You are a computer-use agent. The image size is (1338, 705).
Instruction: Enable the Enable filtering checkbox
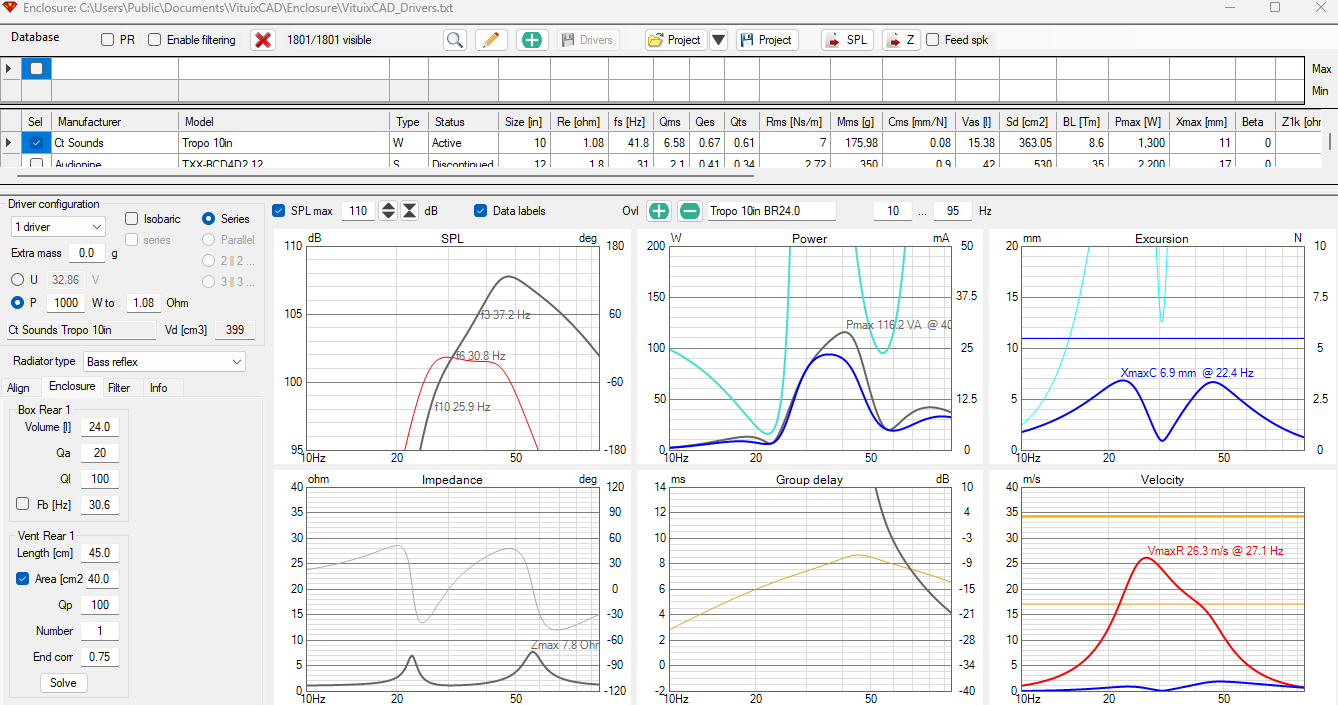coord(155,40)
